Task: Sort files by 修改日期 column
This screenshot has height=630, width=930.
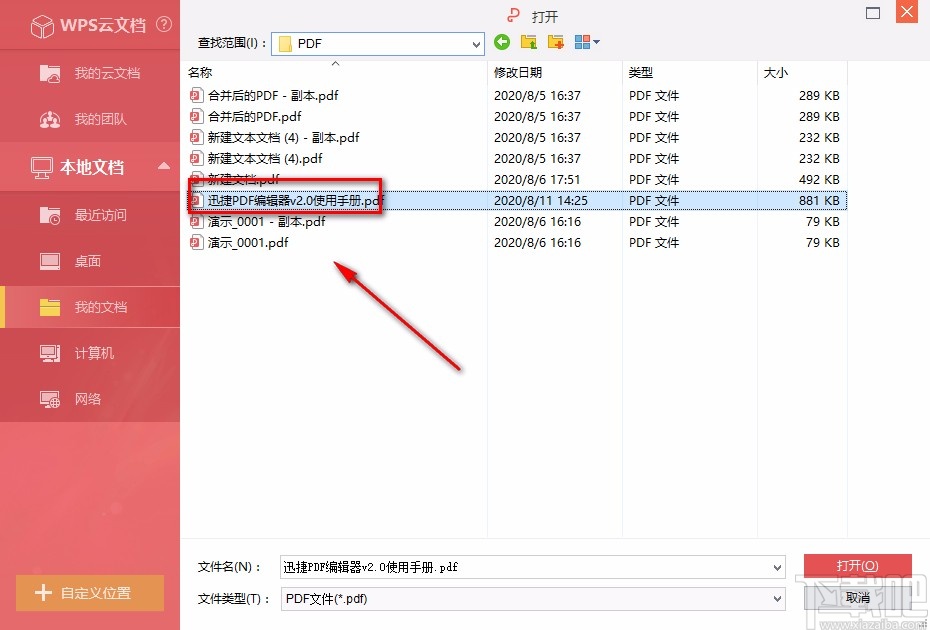Action: tap(519, 72)
